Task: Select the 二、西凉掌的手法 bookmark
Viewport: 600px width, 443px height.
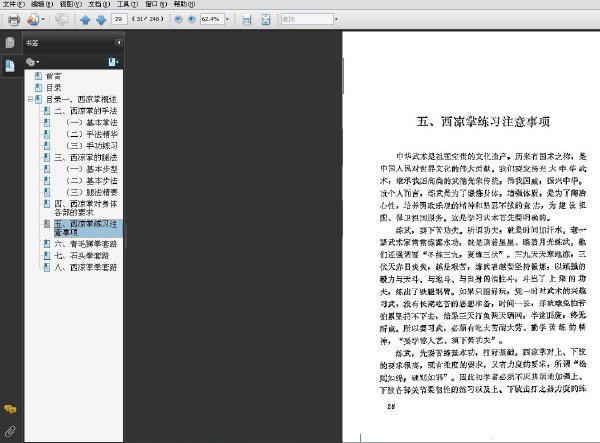Action: pos(85,111)
